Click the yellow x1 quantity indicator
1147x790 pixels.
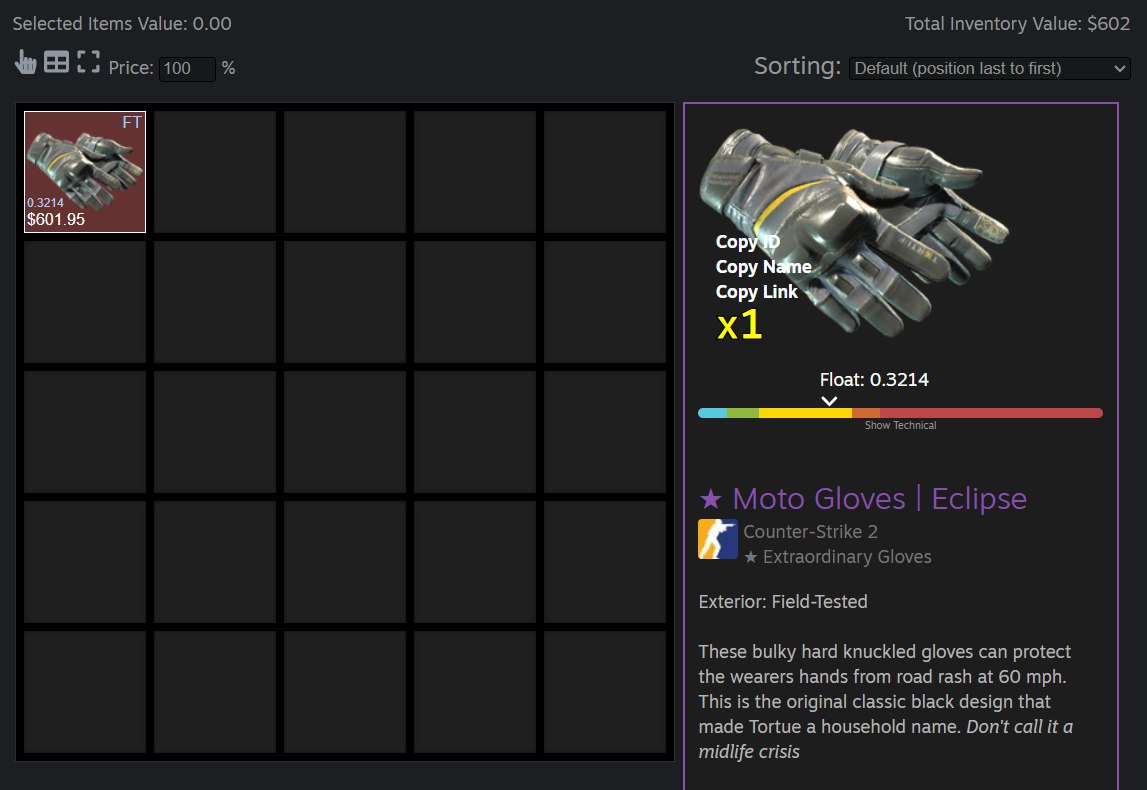[x=740, y=326]
